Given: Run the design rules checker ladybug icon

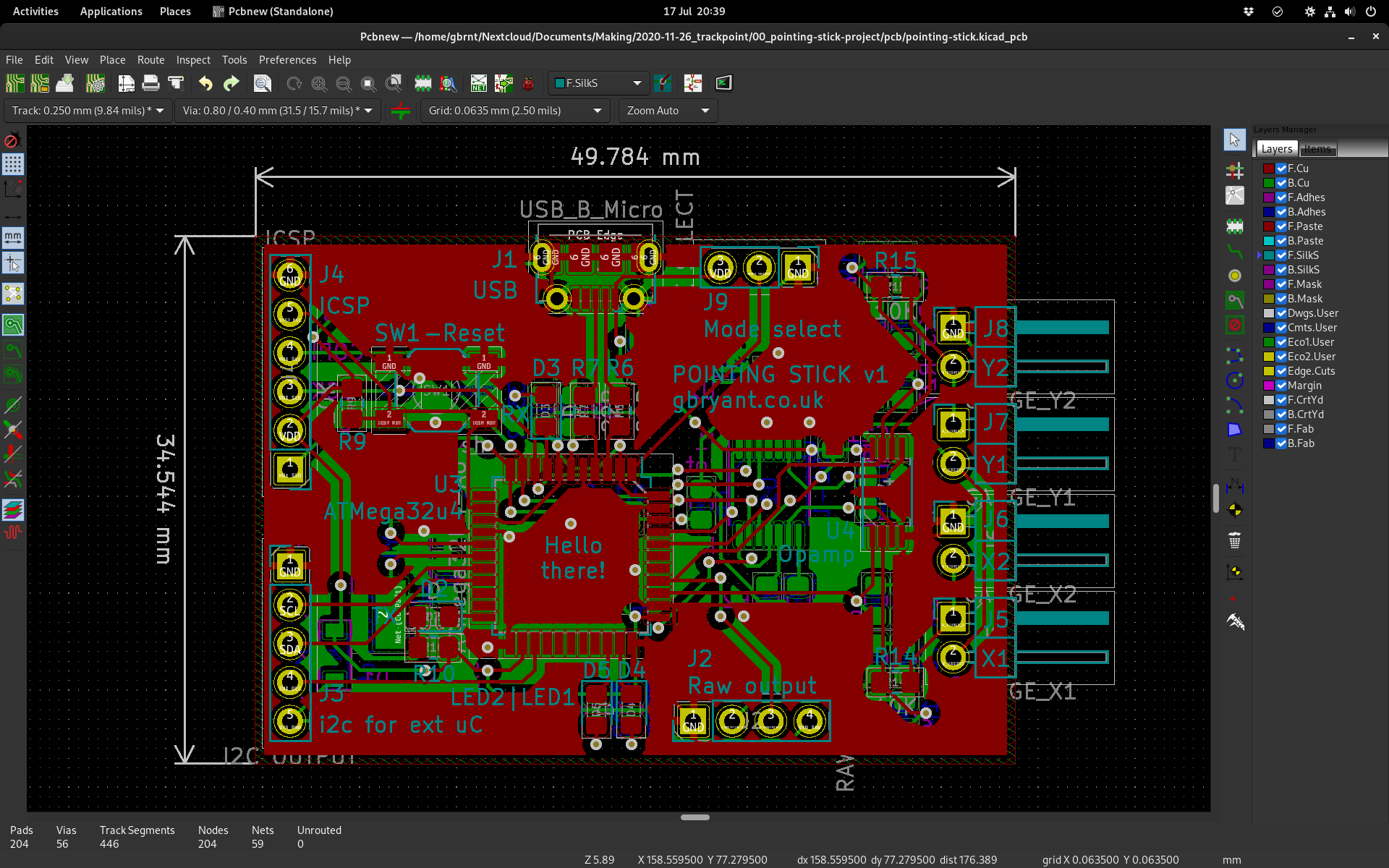Looking at the screenshot, I should pyautogui.click(x=529, y=83).
